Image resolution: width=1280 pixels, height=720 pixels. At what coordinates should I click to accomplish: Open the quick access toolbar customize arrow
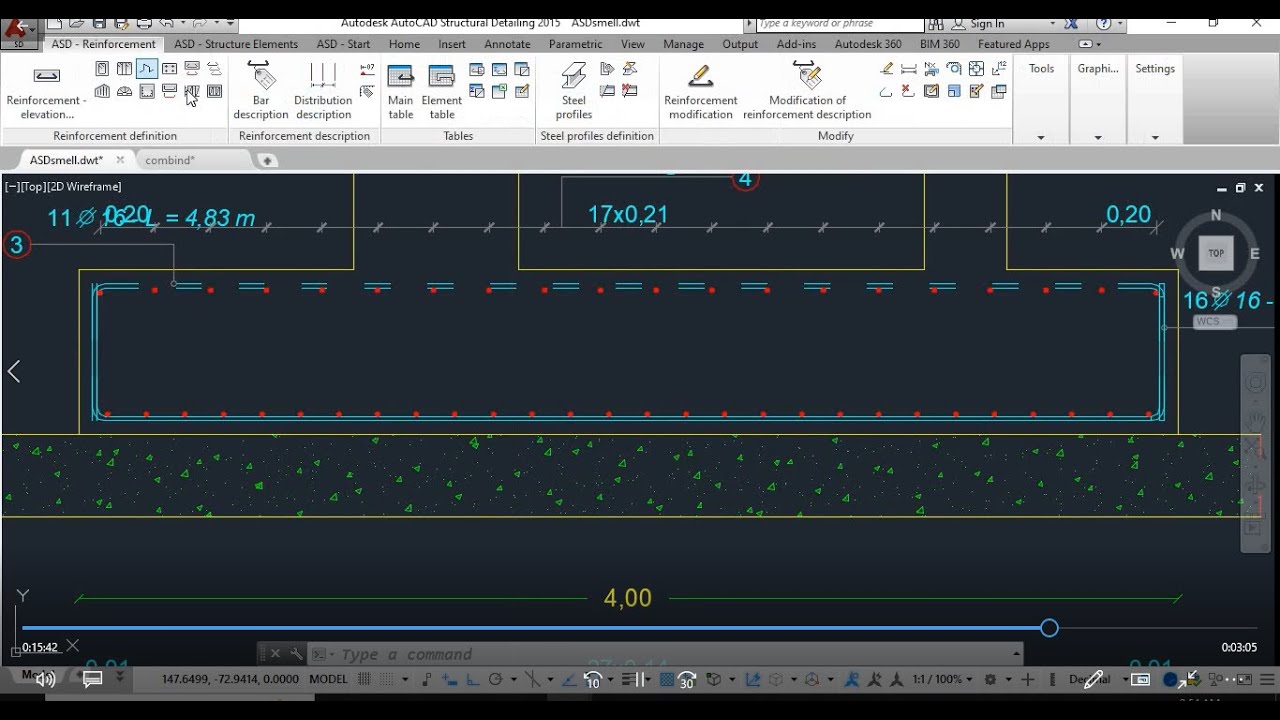click(x=230, y=23)
